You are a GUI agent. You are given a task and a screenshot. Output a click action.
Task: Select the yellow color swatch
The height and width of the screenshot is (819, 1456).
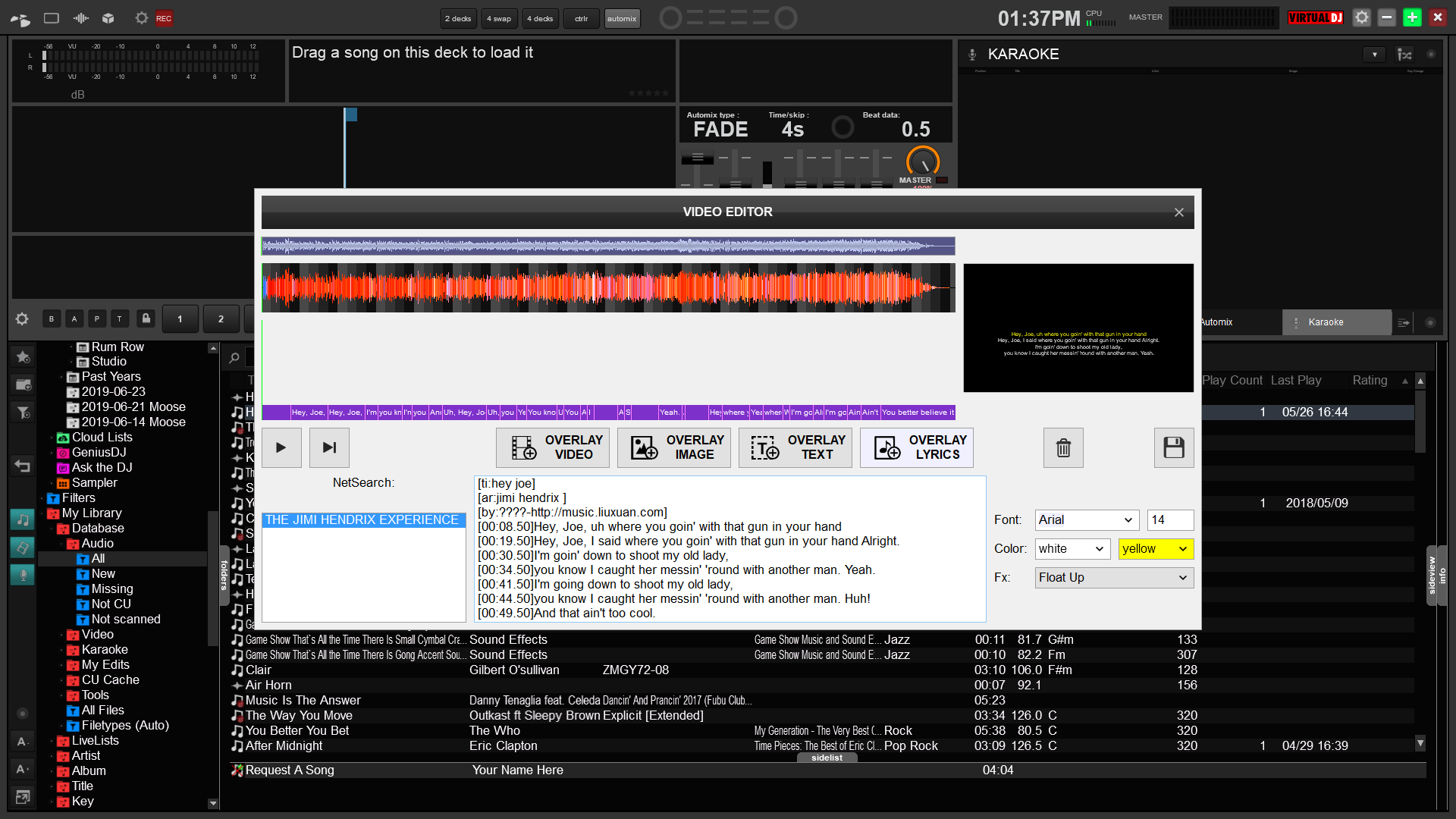1155,548
